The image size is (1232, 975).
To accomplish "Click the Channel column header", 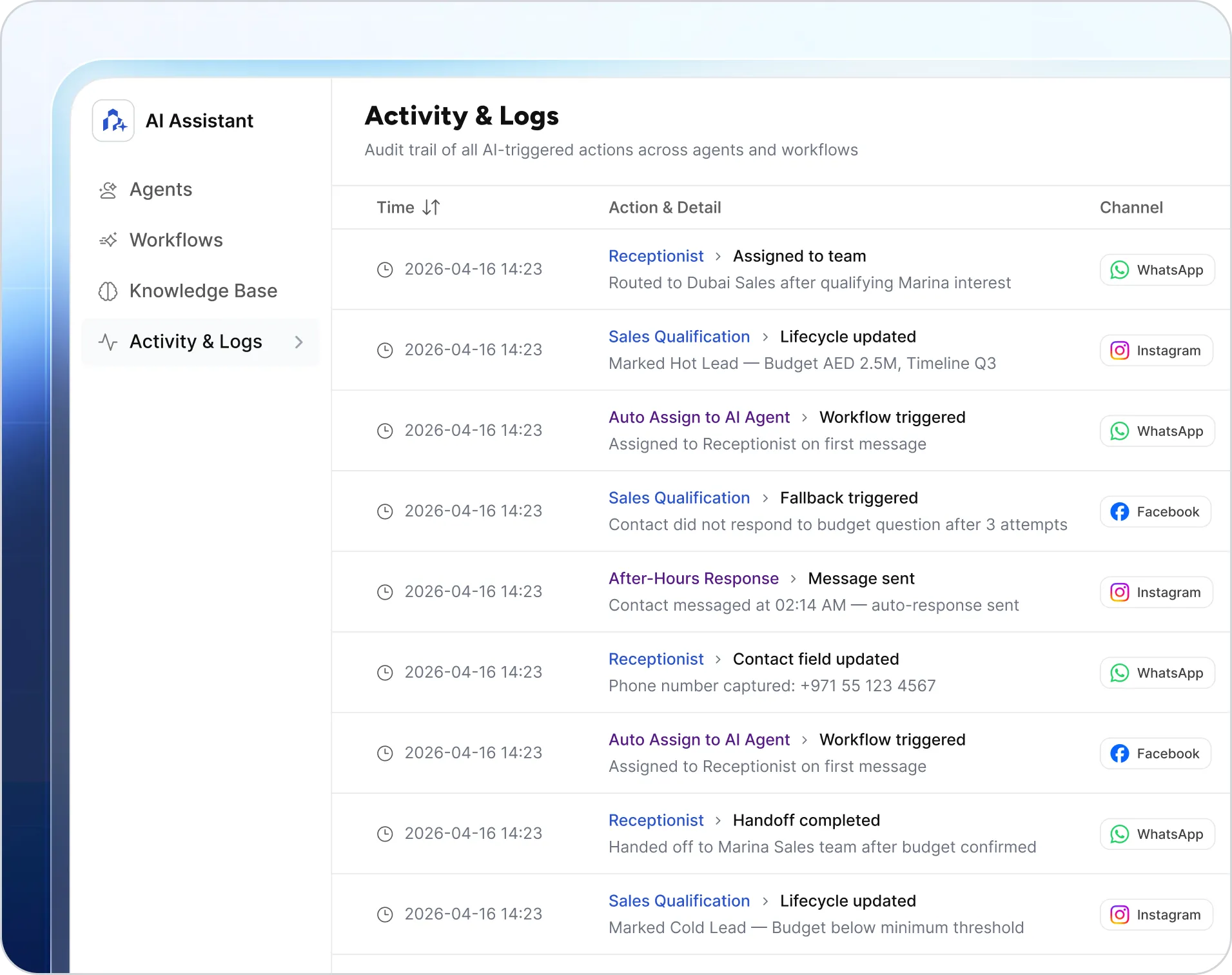I will click(1131, 208).
